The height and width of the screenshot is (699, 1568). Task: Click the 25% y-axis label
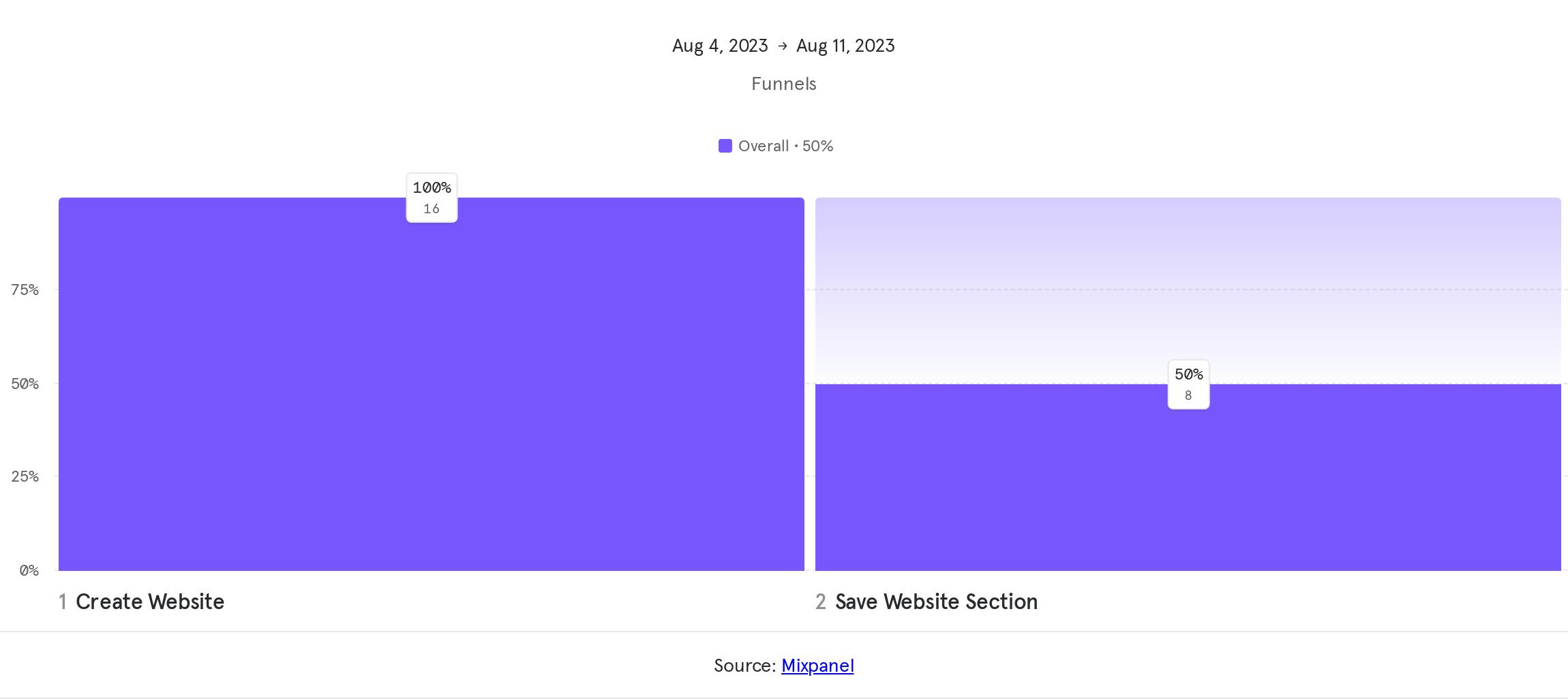pos(25,476)
